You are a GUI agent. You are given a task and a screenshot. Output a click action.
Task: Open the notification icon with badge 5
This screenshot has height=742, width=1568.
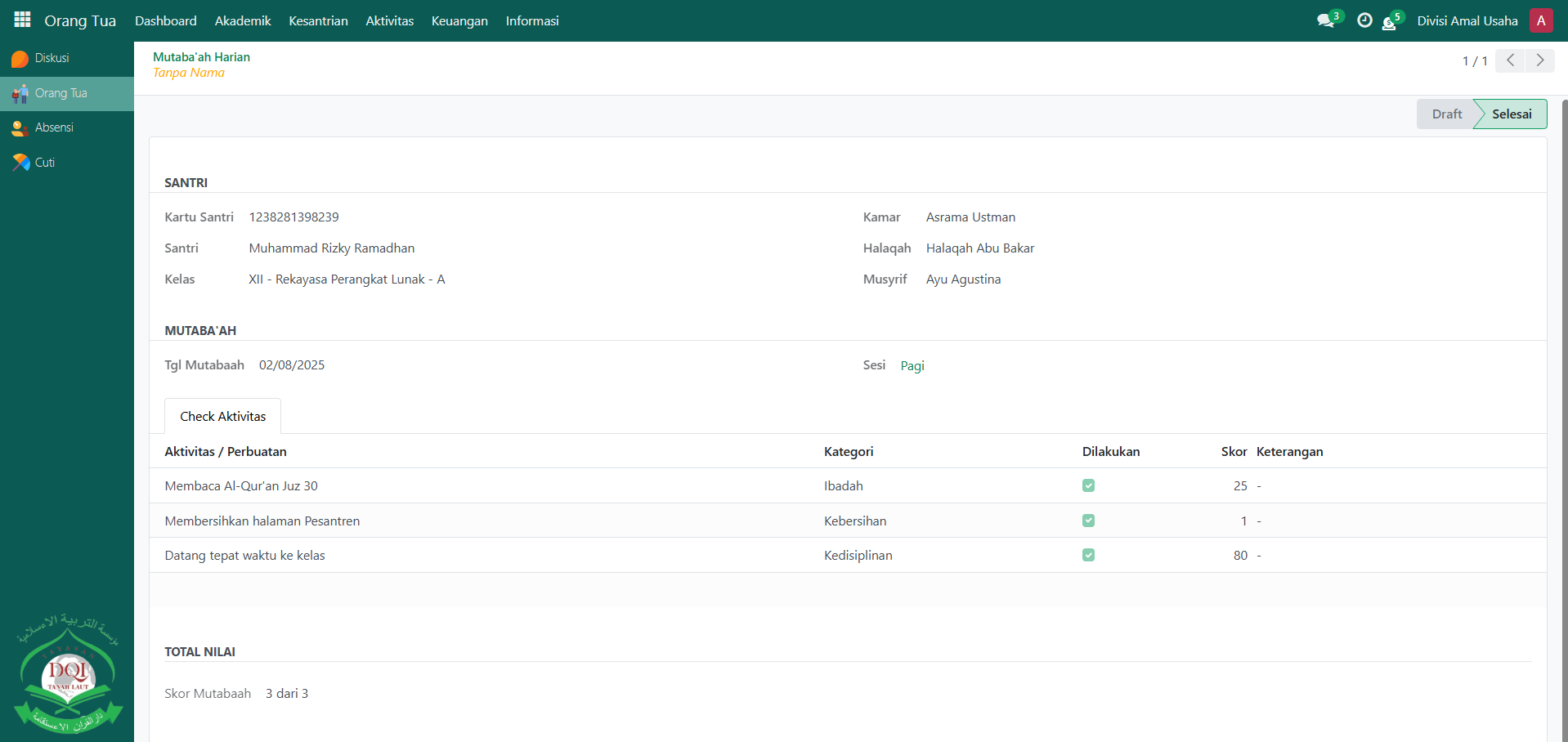1389,22
